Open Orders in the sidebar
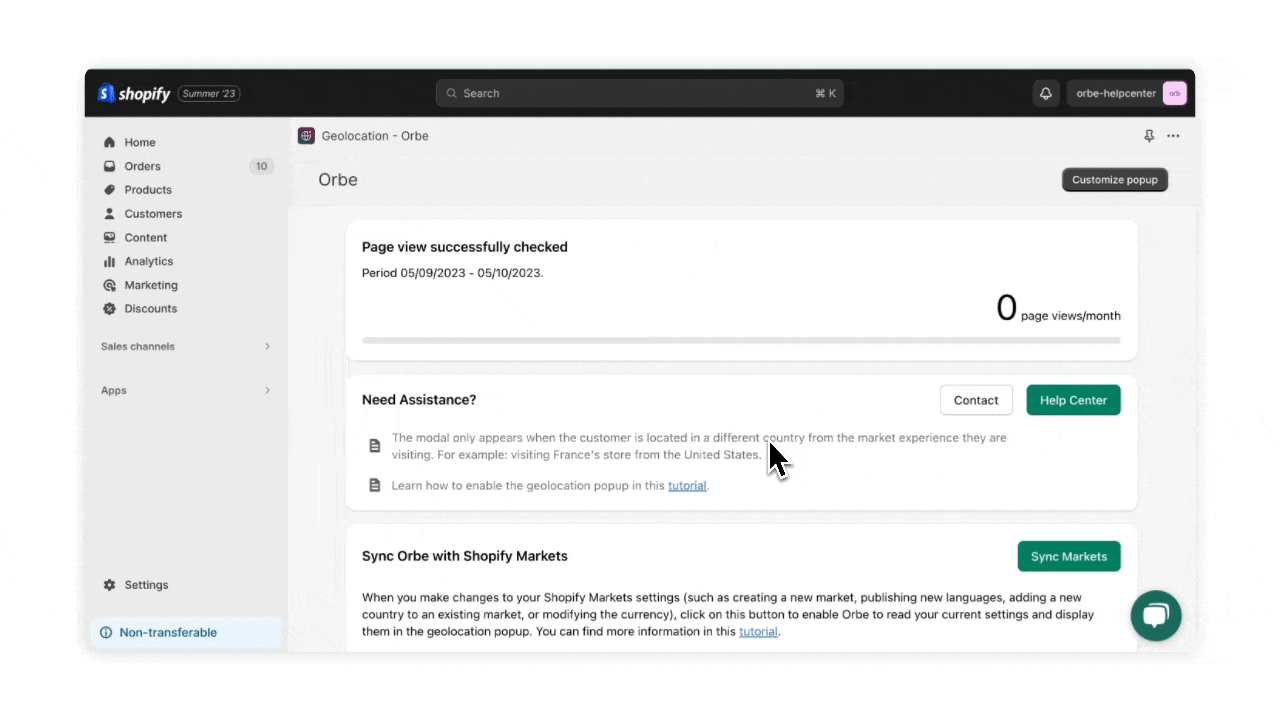Image resolution: width=1280 pixels, height=720 pixels. 142,166
